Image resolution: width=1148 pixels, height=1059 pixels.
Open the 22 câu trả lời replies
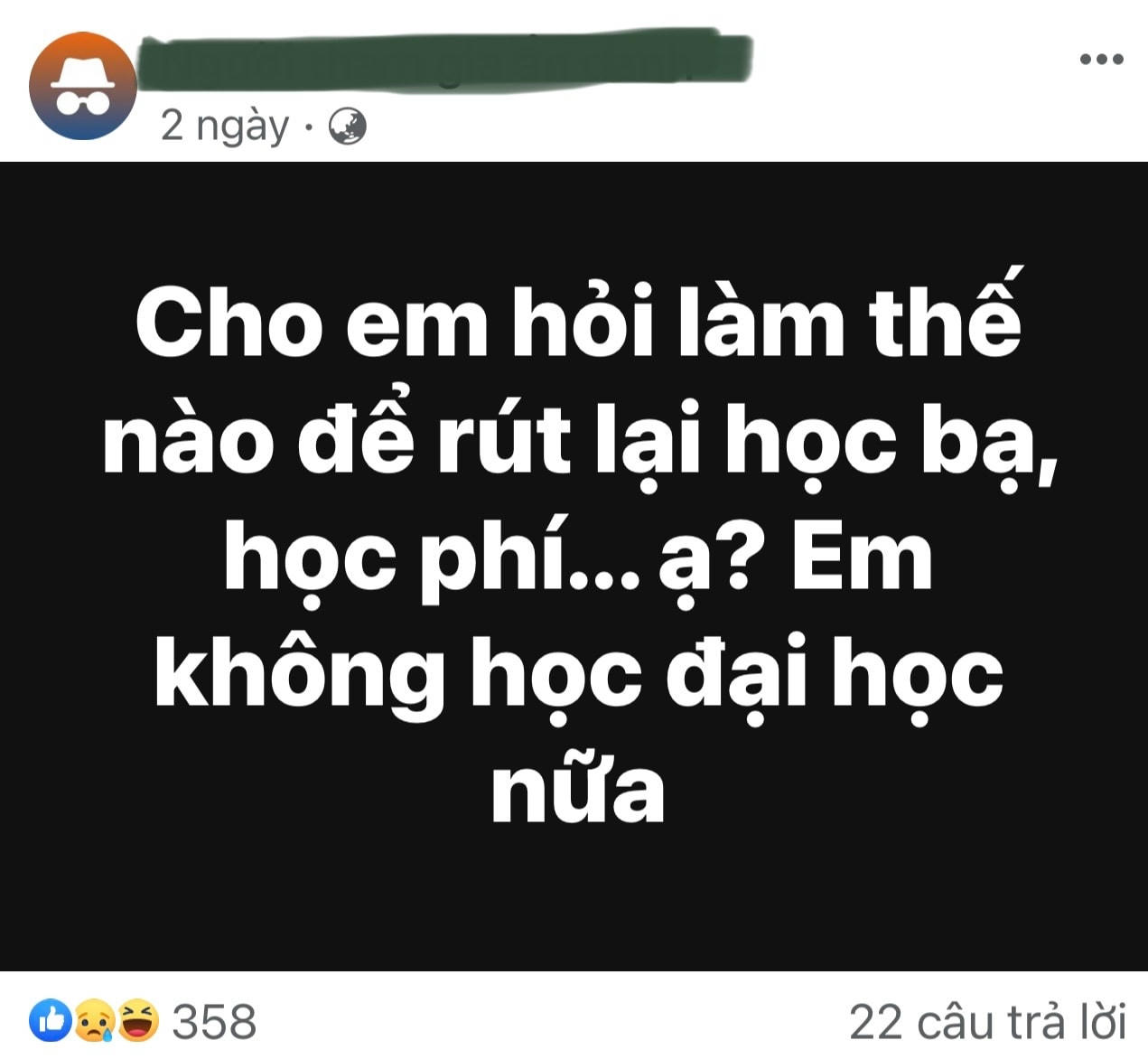988,1022
